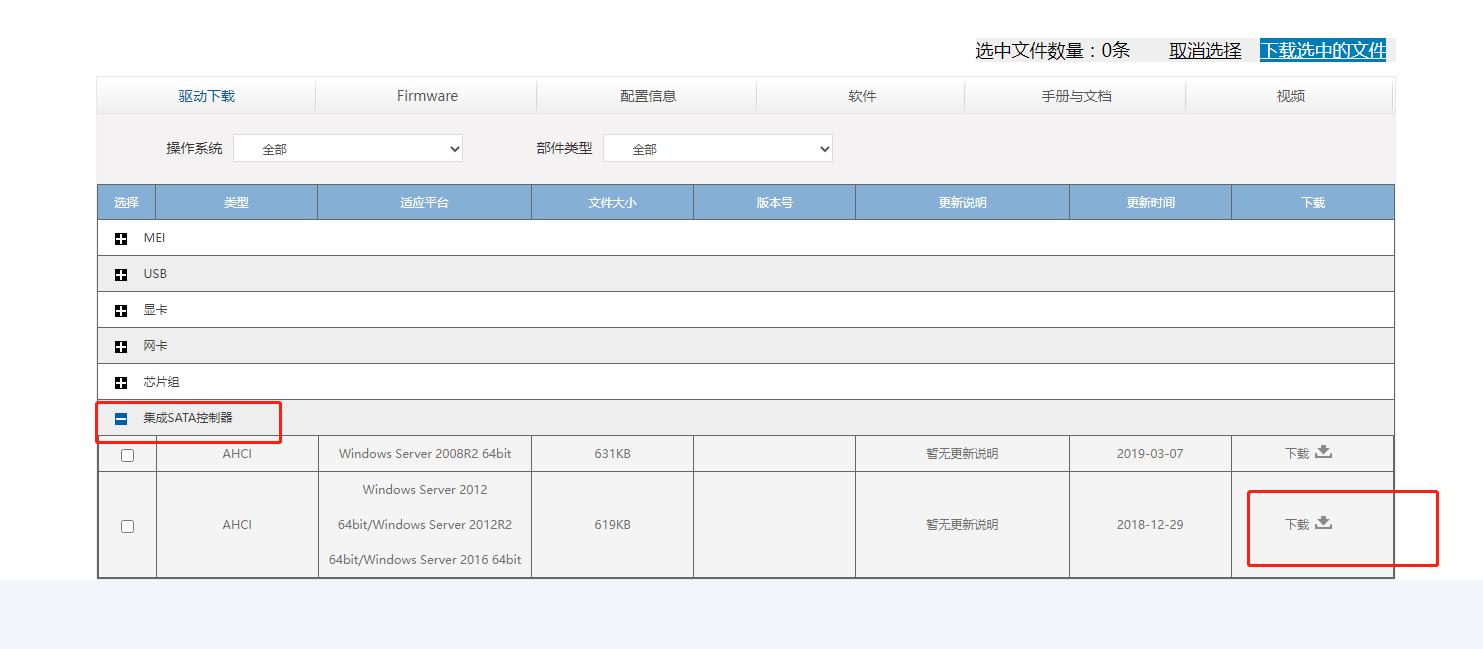Go to the 软件 tab
Viewport: 1483px width, 649px height.
point(862,96)
